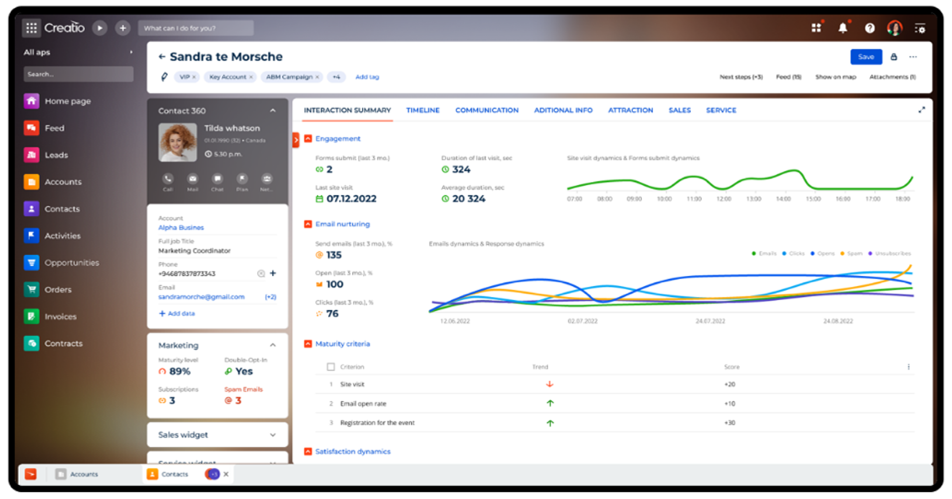
Task: Click the What can I do for you field
Action: pos(196,28)
